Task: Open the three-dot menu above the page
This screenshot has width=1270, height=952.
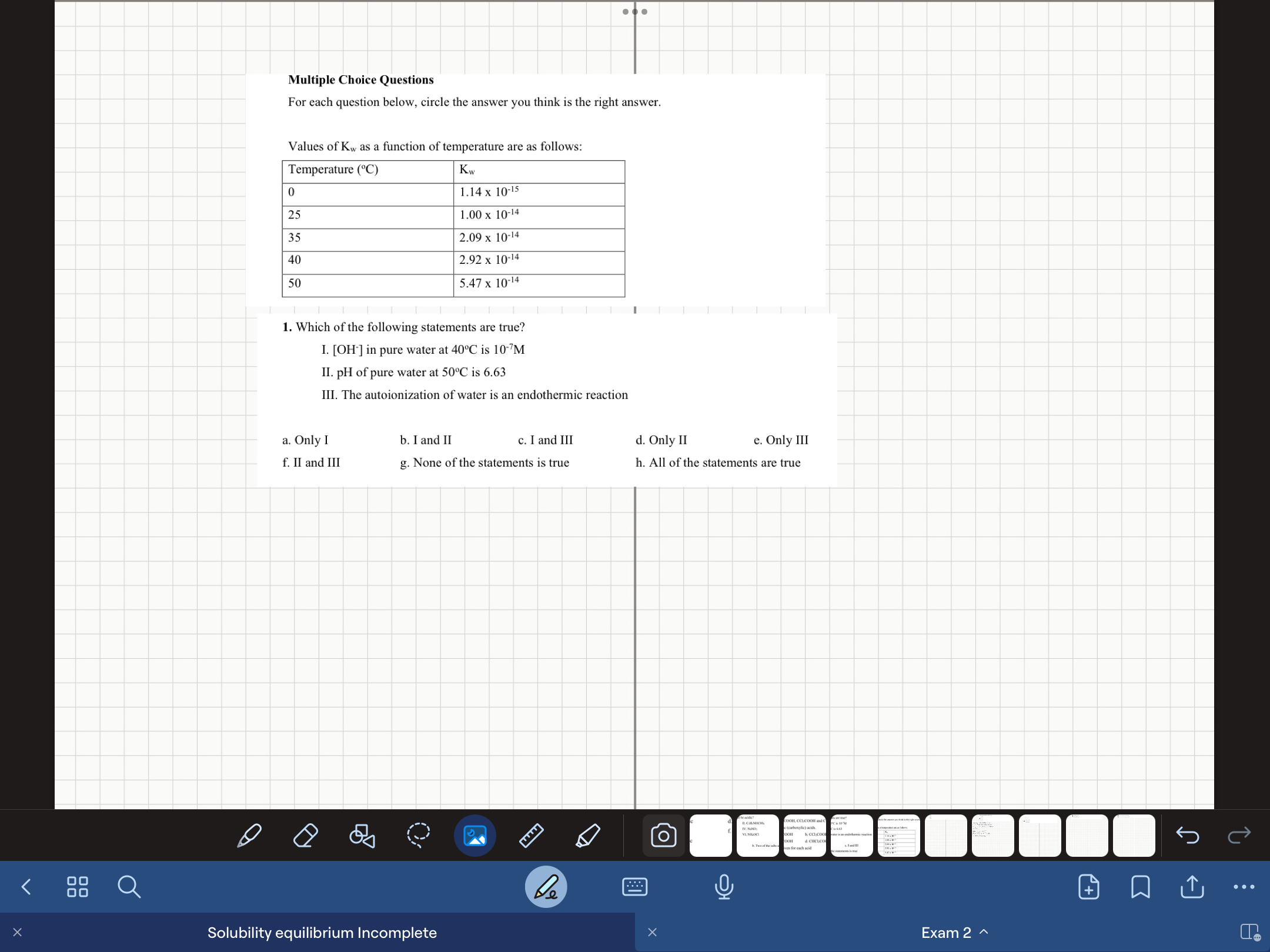Action: click(636, 11)
